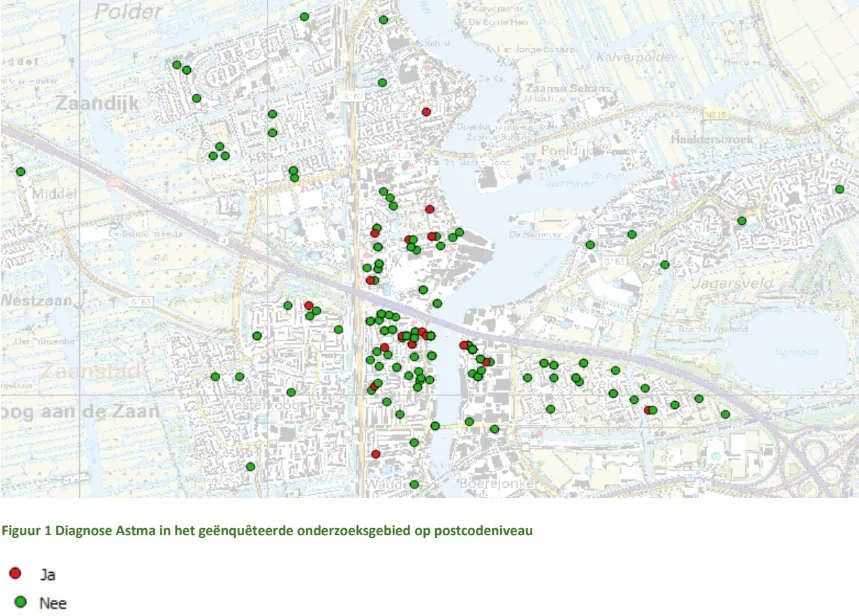Click the red Ja legend dot
This screenshot has height=616, width=859.
[x=16, y=574]
